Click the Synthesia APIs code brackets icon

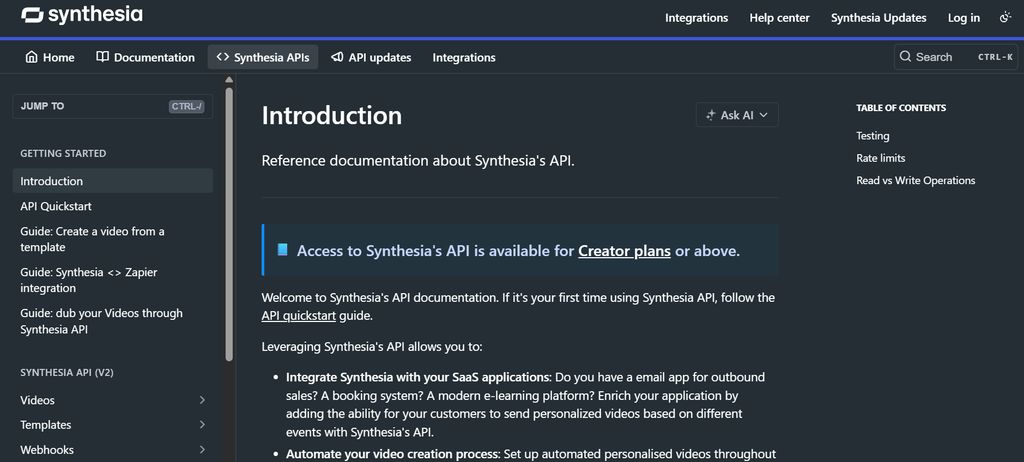click(x=223, y=58)
